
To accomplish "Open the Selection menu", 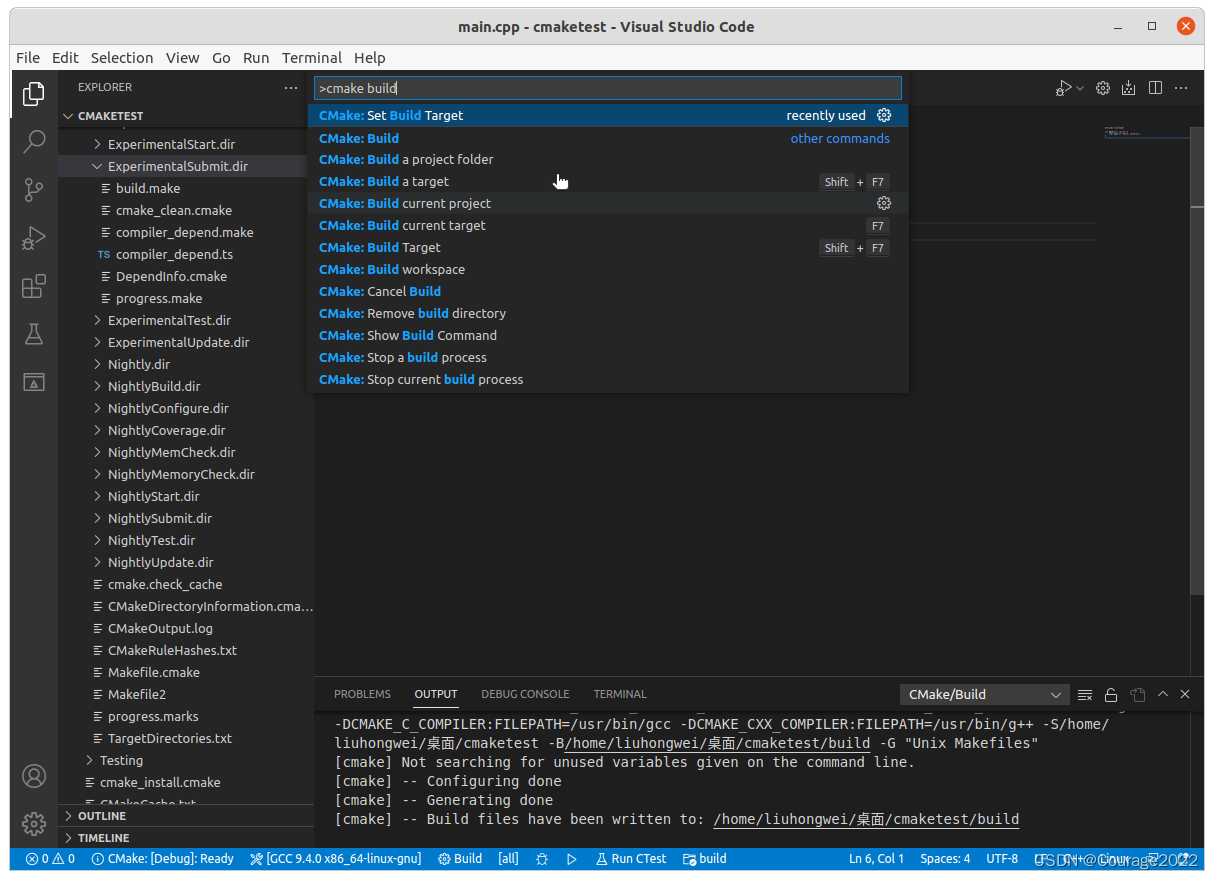I will (122, 58).
